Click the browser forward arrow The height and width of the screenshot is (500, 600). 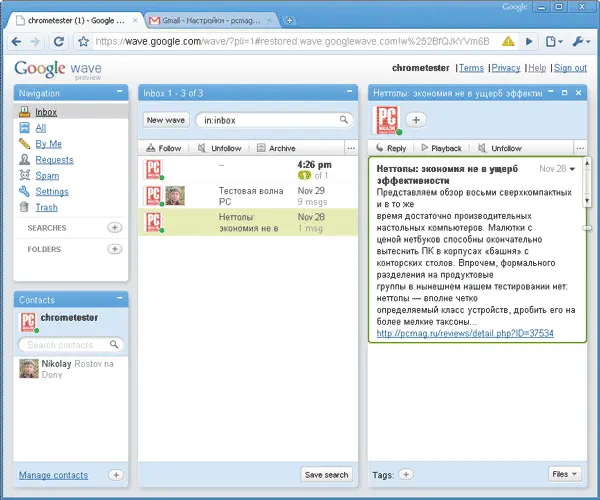click(x=35, y=41)
